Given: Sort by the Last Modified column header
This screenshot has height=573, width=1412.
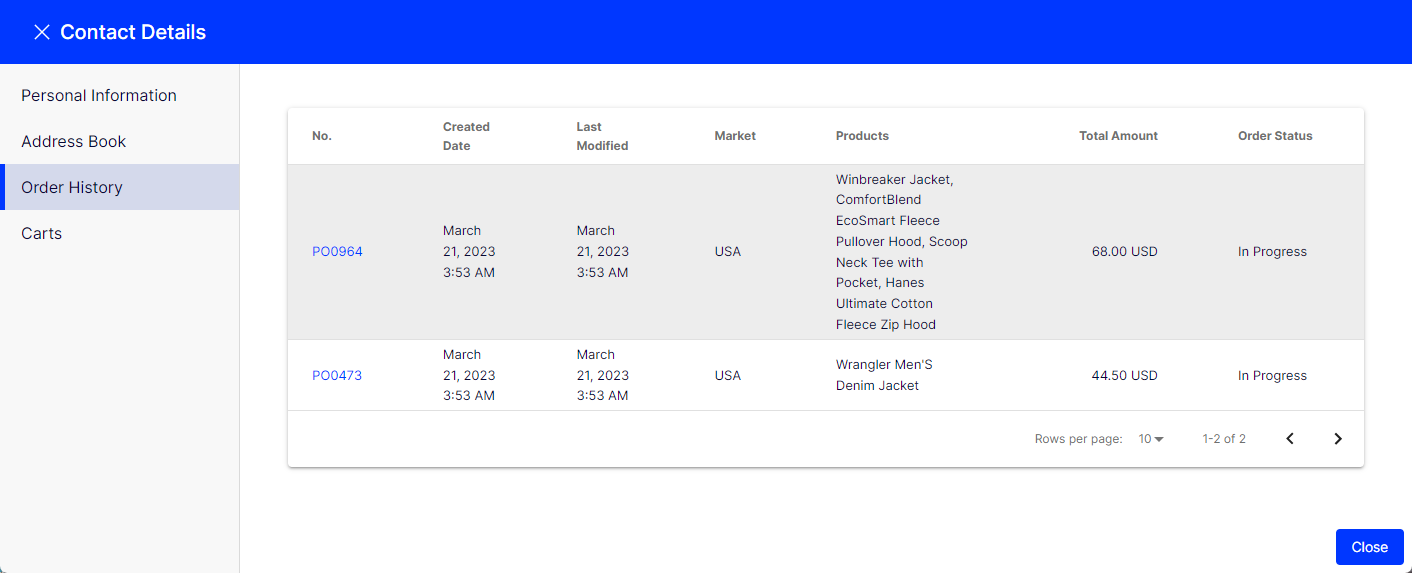Looking at the screenshot, I should pos(602,136).
